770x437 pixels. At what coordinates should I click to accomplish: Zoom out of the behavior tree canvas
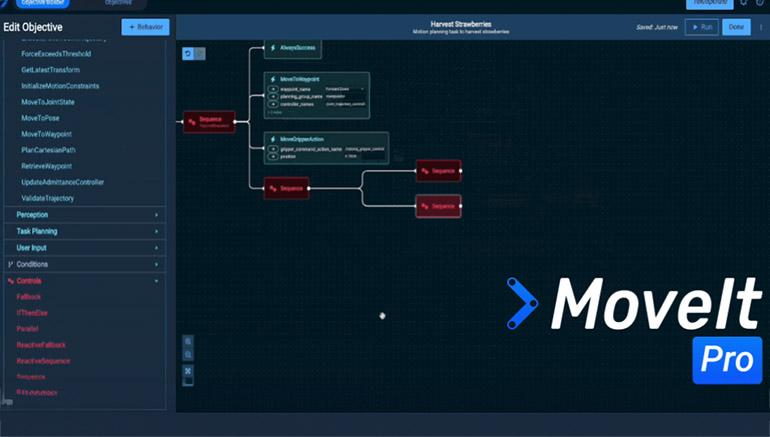tap(188, 355)
